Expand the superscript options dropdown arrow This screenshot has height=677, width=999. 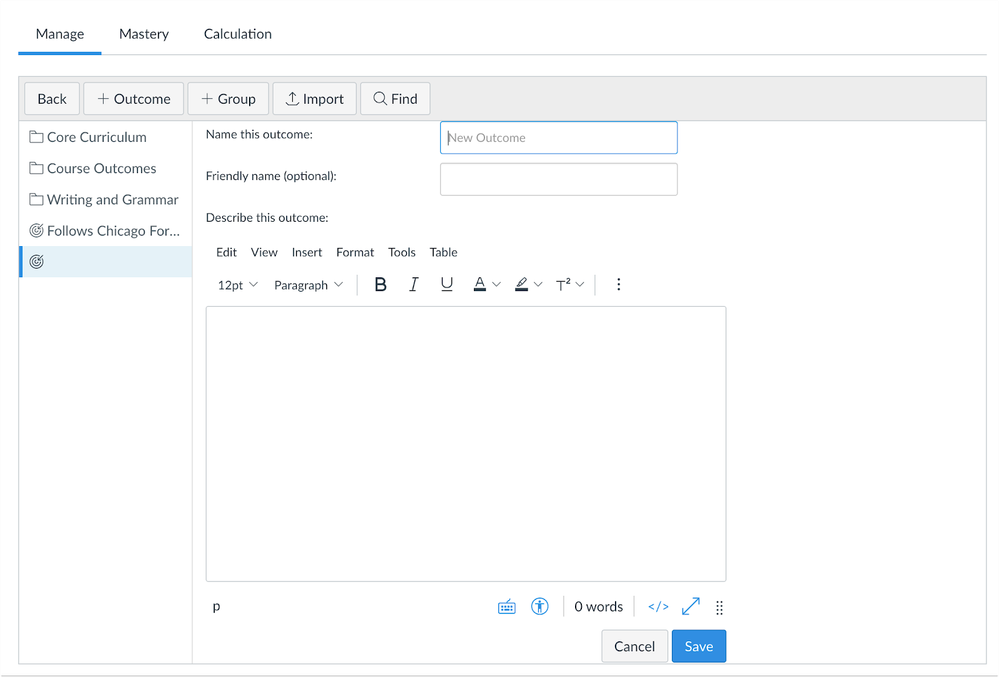point(580,285)
